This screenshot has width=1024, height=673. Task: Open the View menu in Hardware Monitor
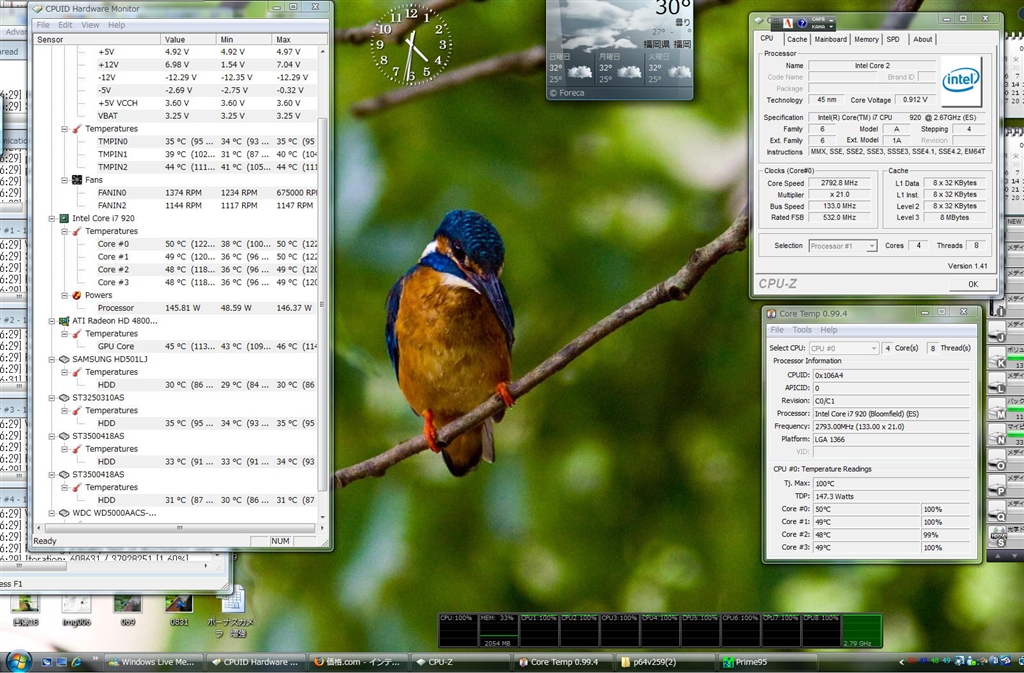pos(90,25)
